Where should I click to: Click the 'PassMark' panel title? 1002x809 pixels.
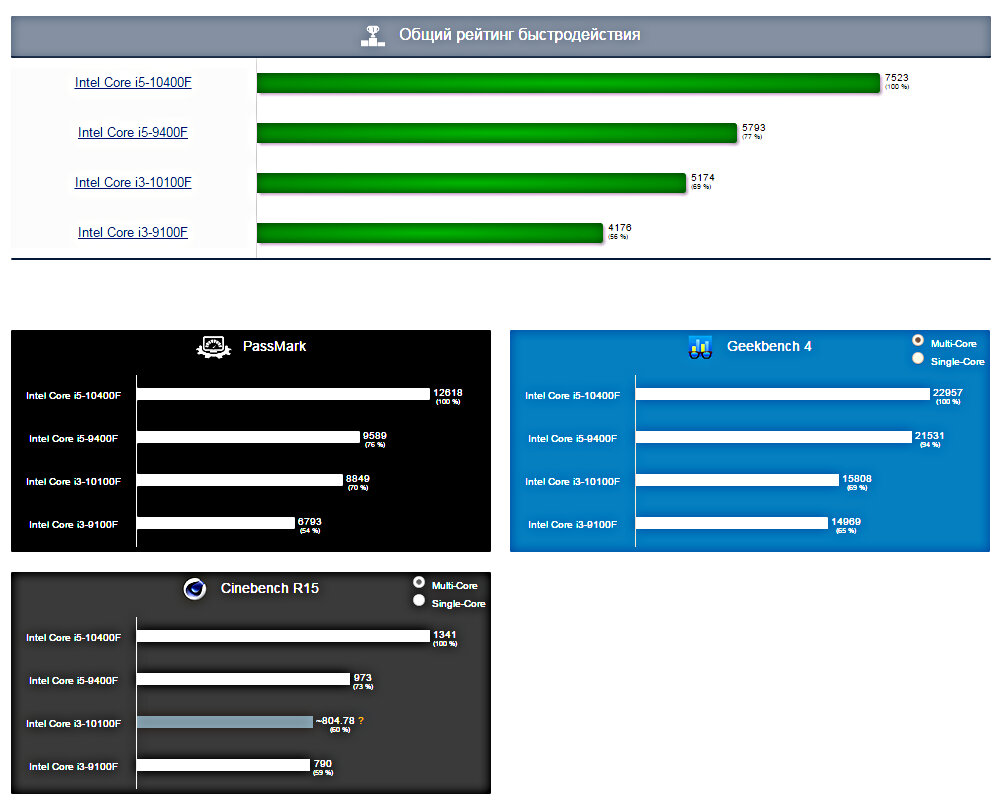(x=275, y=346)
